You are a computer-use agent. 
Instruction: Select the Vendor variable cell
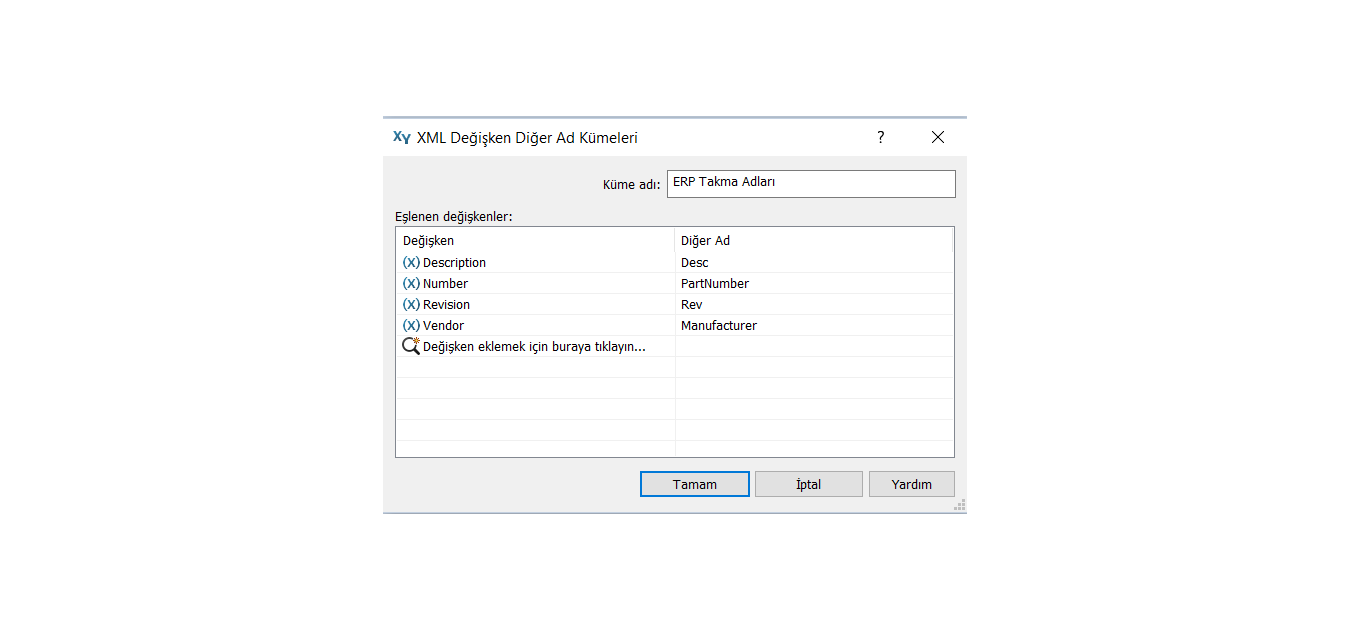coord(536,326)
